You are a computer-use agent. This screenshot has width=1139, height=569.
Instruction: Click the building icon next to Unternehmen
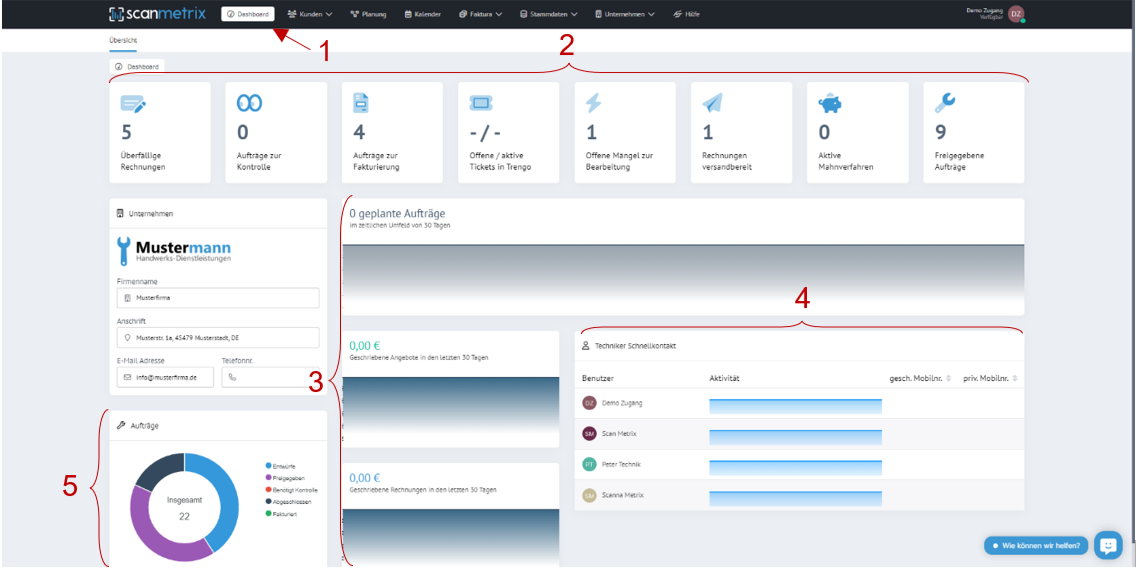coord(120,214)
